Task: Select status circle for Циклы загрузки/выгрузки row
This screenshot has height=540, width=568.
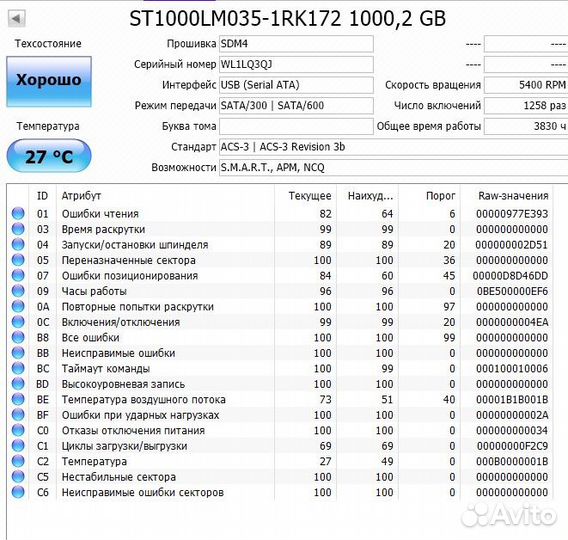Action: point(18,445)
